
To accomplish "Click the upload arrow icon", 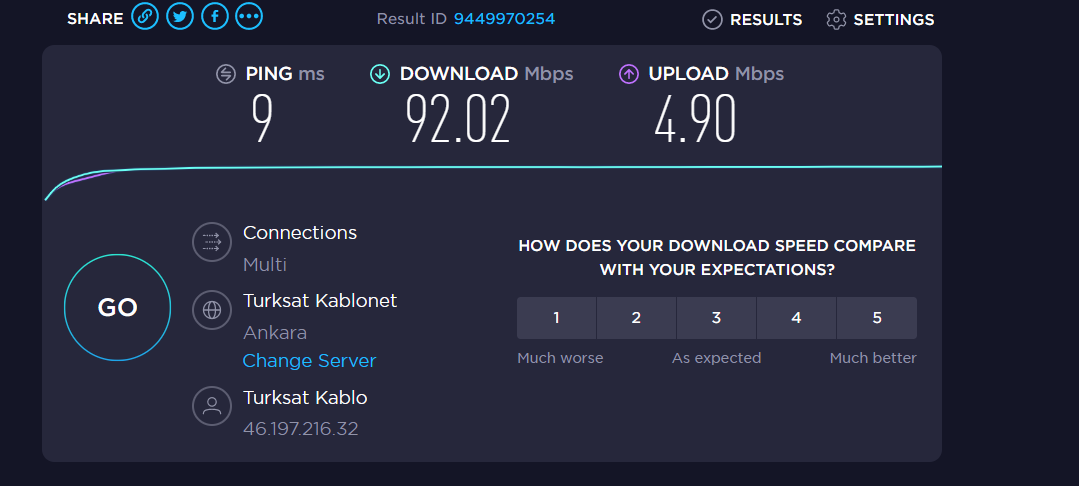I will pos(629,73).
